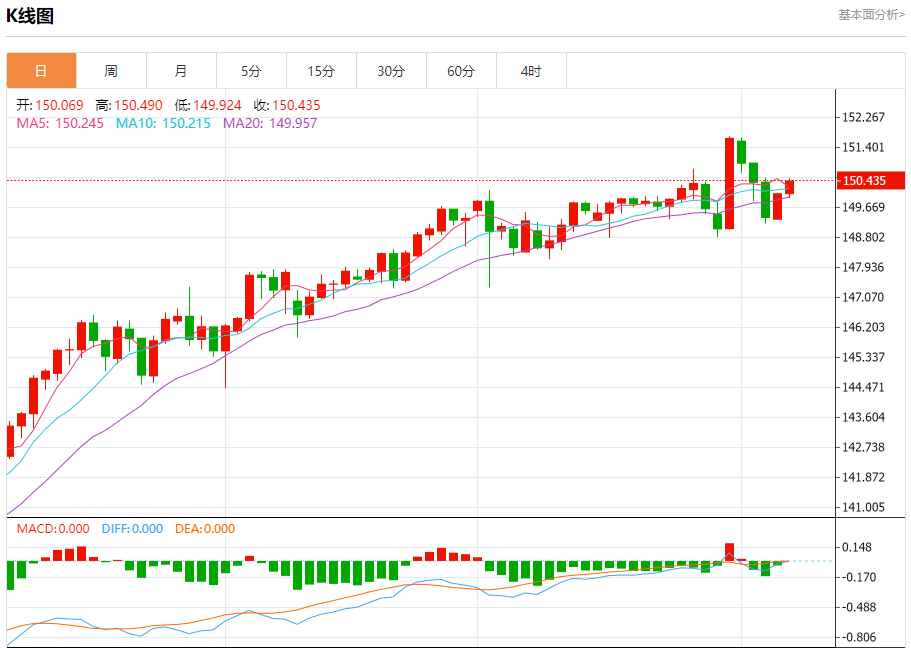Show the 30分 interval chart
Screen dimensions: 911x648
coord(391,71)
